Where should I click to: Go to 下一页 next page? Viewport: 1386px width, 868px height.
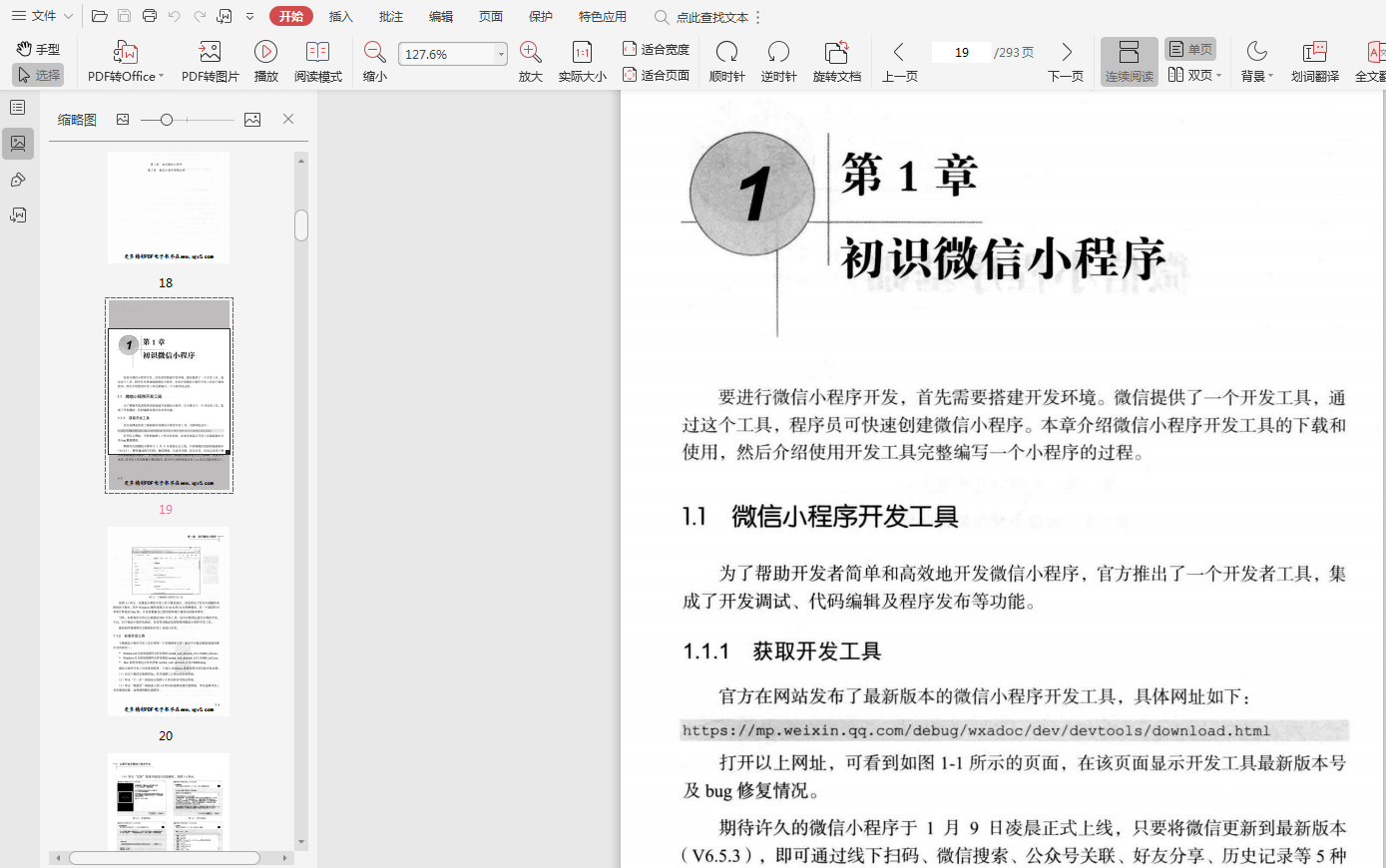pyautogui.click(x=1066, y=53)
